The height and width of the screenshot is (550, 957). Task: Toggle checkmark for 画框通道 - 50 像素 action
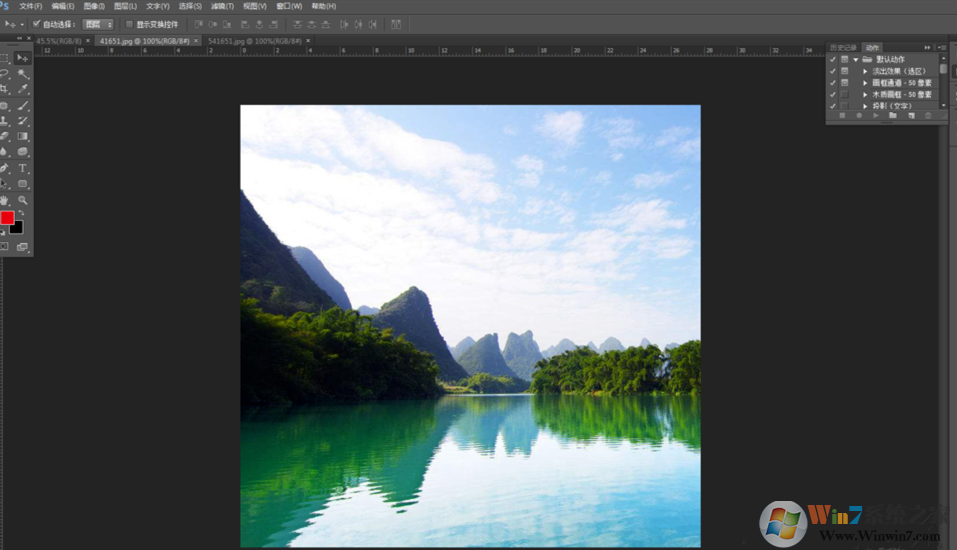click(x=833, y=82)
